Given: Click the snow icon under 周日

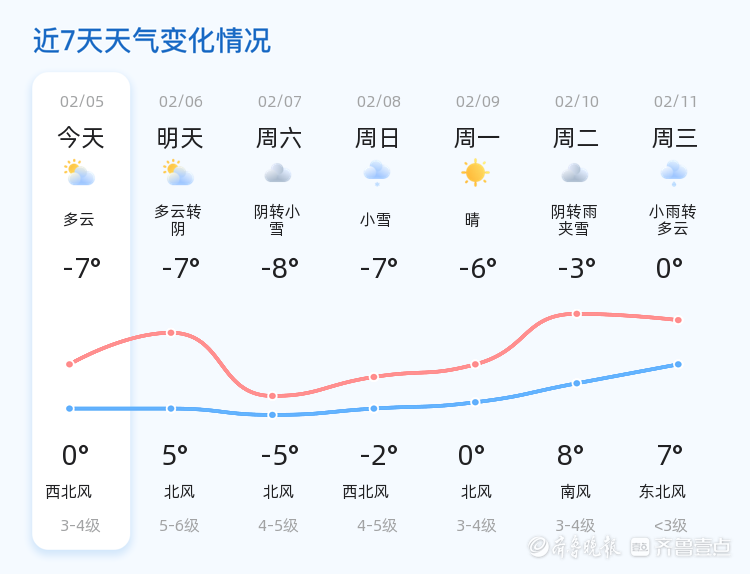Looking at the screenshot, I should 377,174.
